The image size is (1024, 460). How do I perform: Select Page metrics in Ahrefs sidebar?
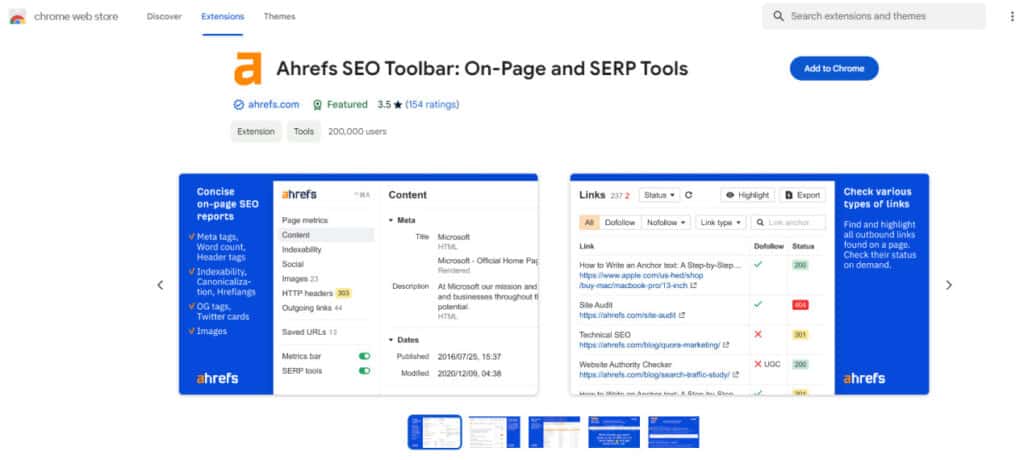[x=305, y=220]
